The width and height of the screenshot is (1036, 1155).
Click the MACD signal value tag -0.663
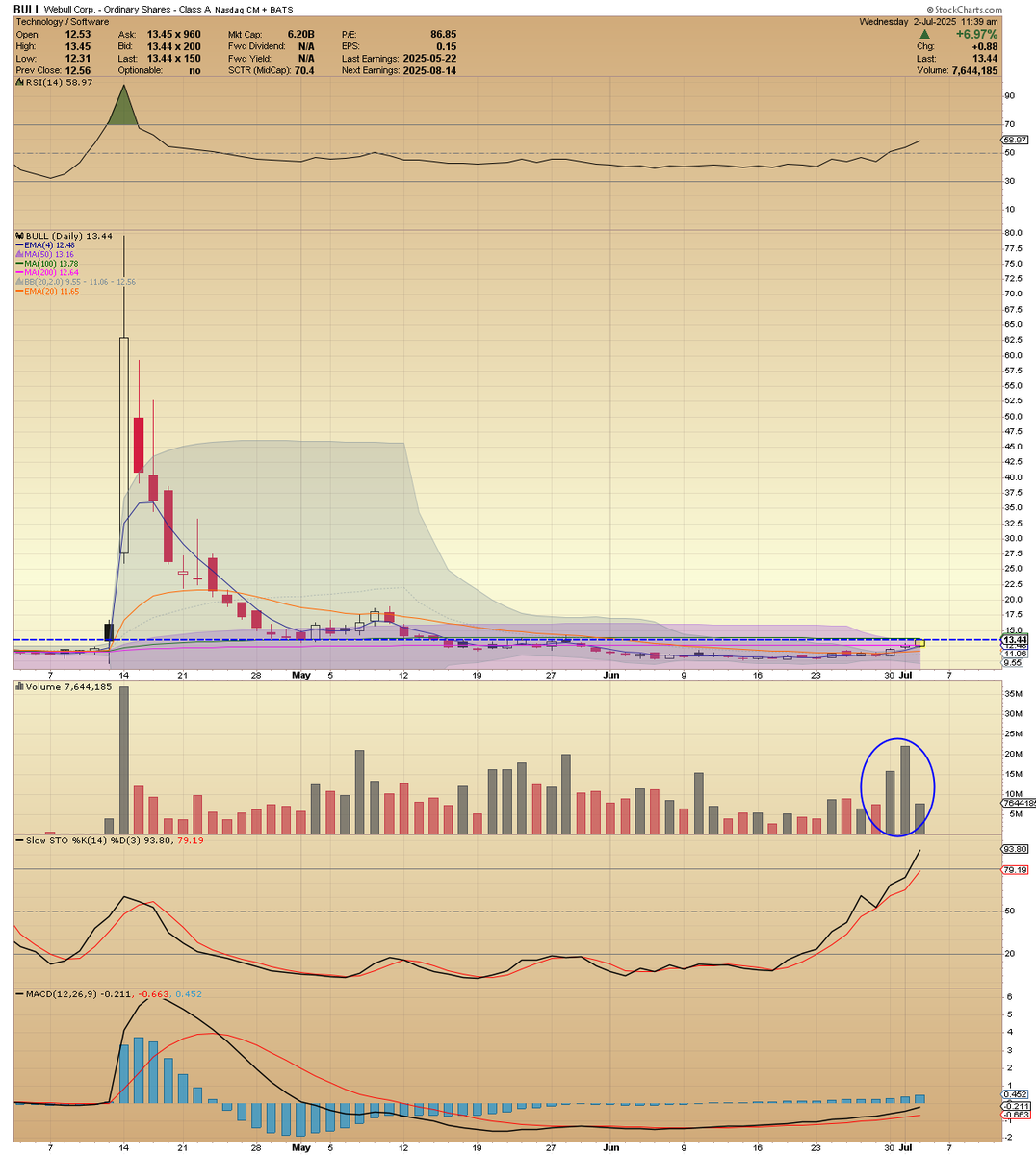(1016, 1115)
